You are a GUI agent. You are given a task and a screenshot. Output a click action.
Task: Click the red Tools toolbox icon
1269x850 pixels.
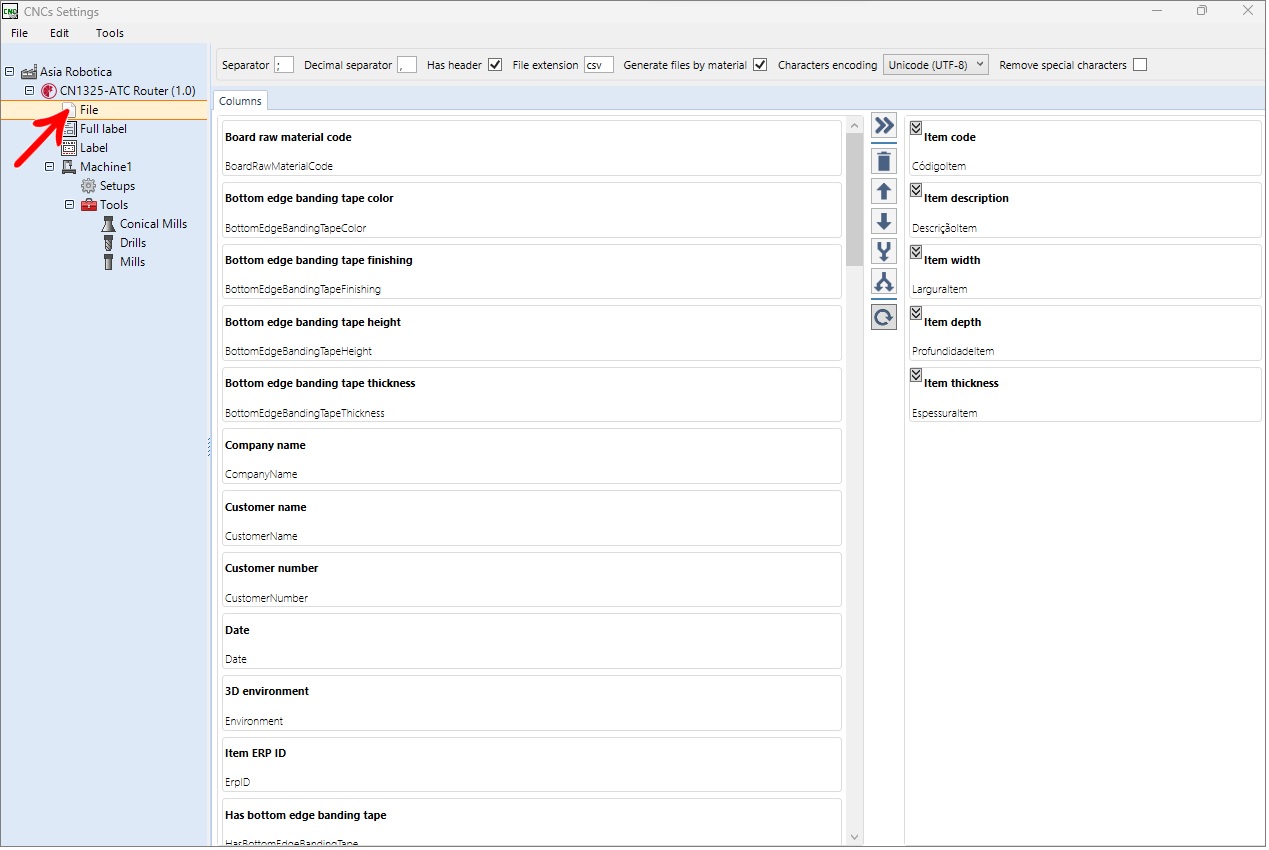tap(89, 205)
